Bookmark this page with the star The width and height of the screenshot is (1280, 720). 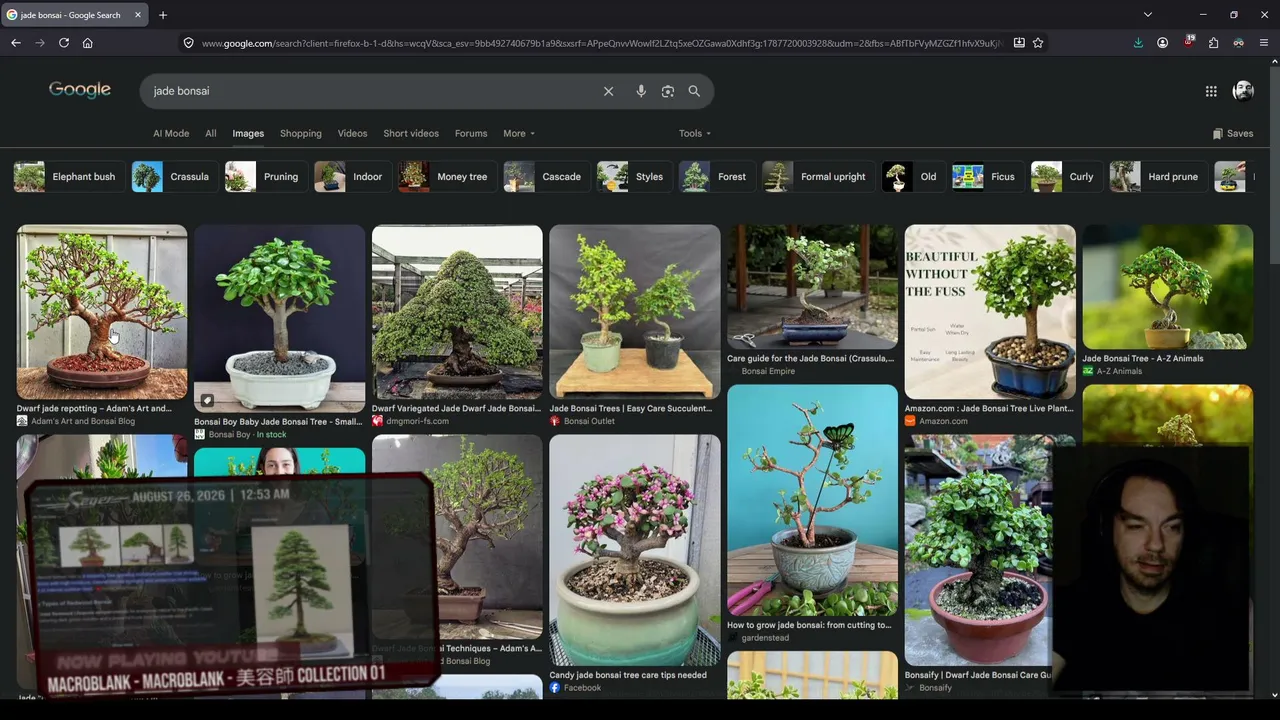point(1038,43)
